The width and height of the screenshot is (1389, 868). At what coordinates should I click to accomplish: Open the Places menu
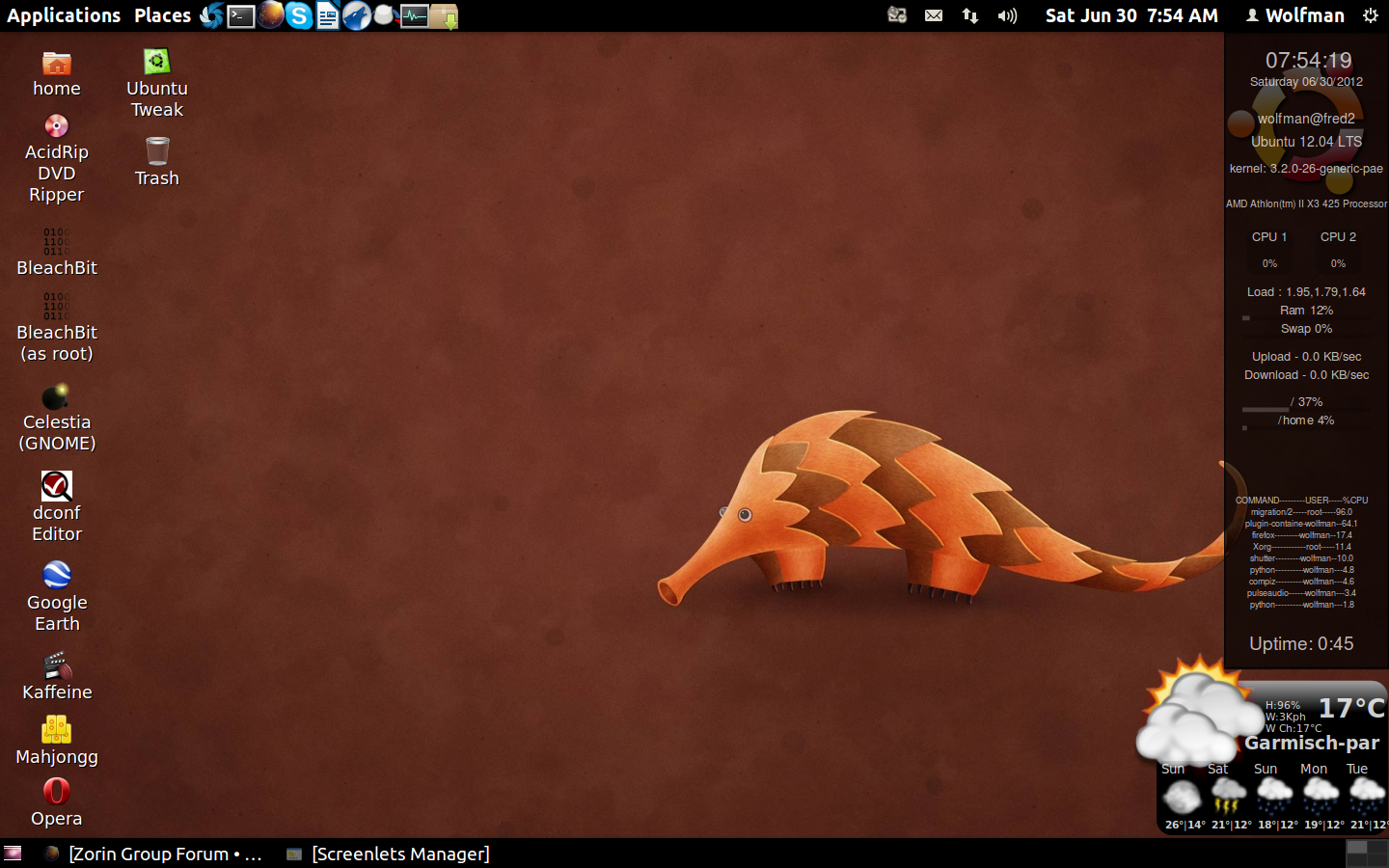pyautogui.click(x=162, y=15)
